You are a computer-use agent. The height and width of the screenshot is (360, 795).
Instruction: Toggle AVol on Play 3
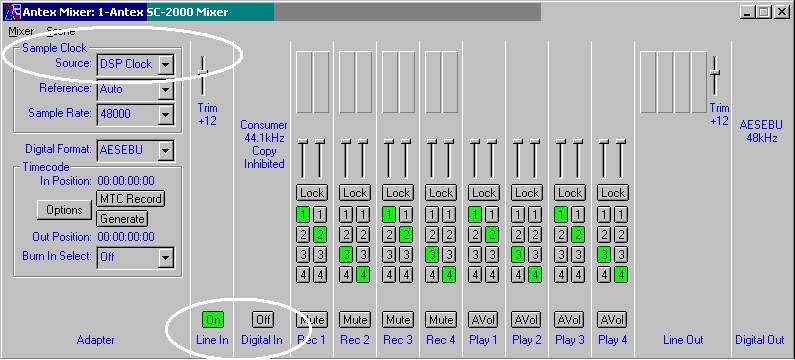[x=570, y=319]
